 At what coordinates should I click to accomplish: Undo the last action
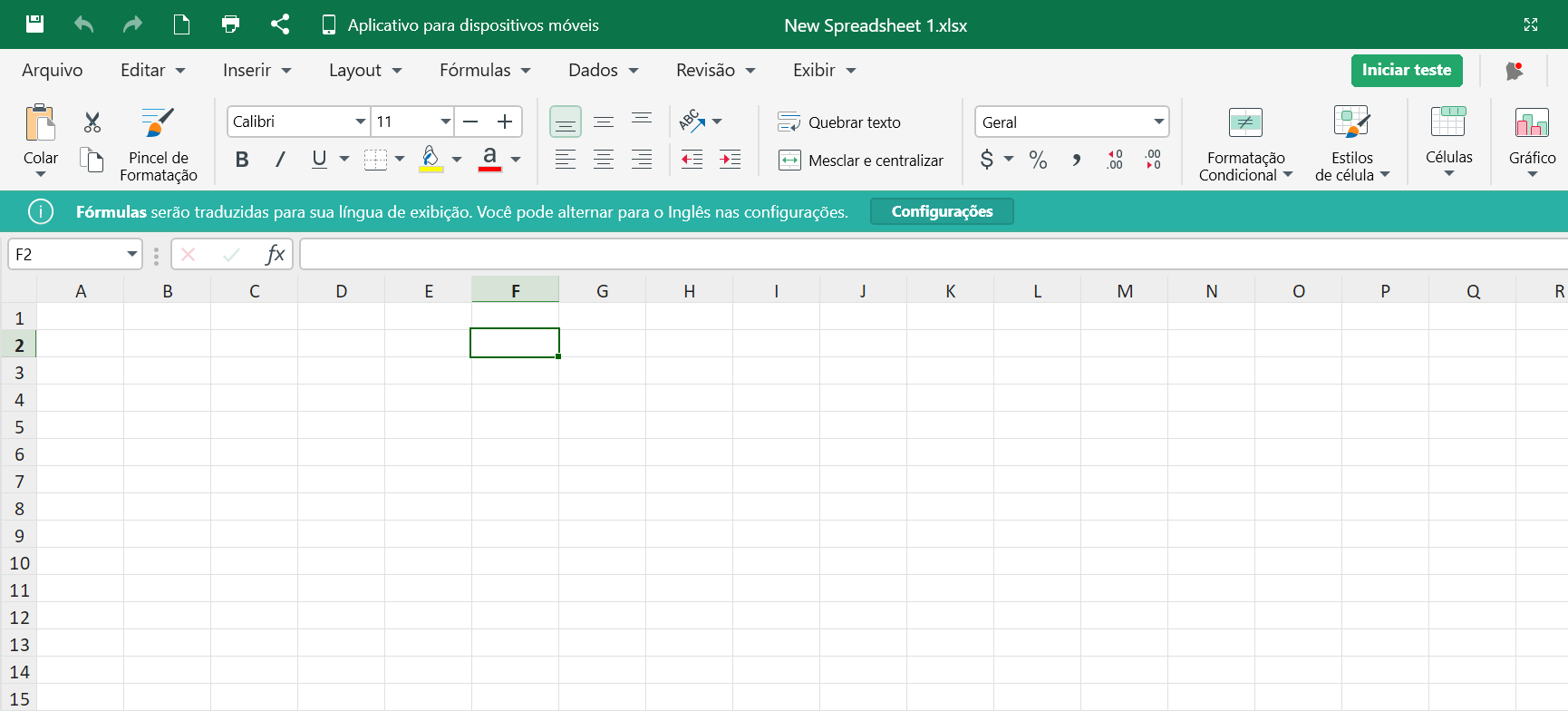pos(83,24)
